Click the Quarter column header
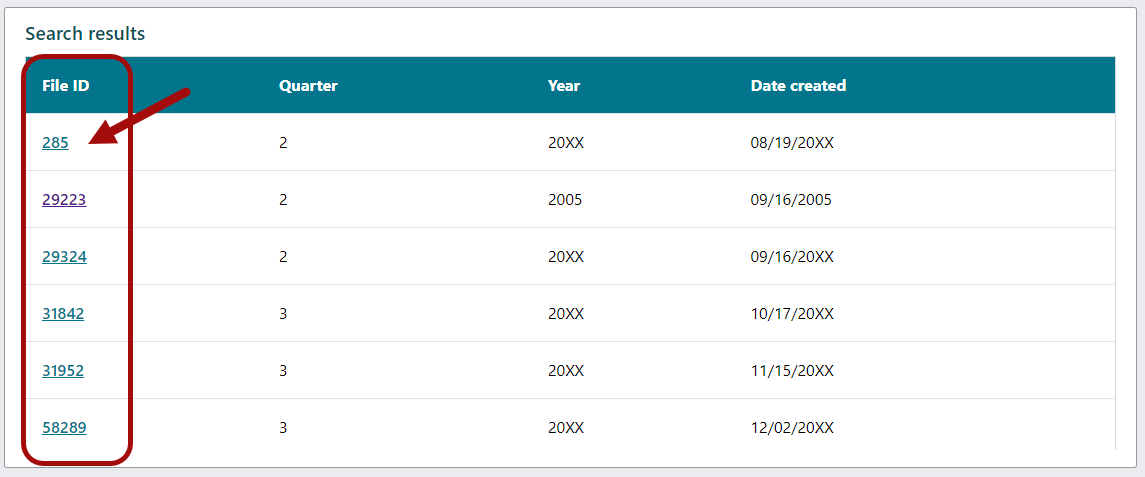 click(x=308, y=86)
